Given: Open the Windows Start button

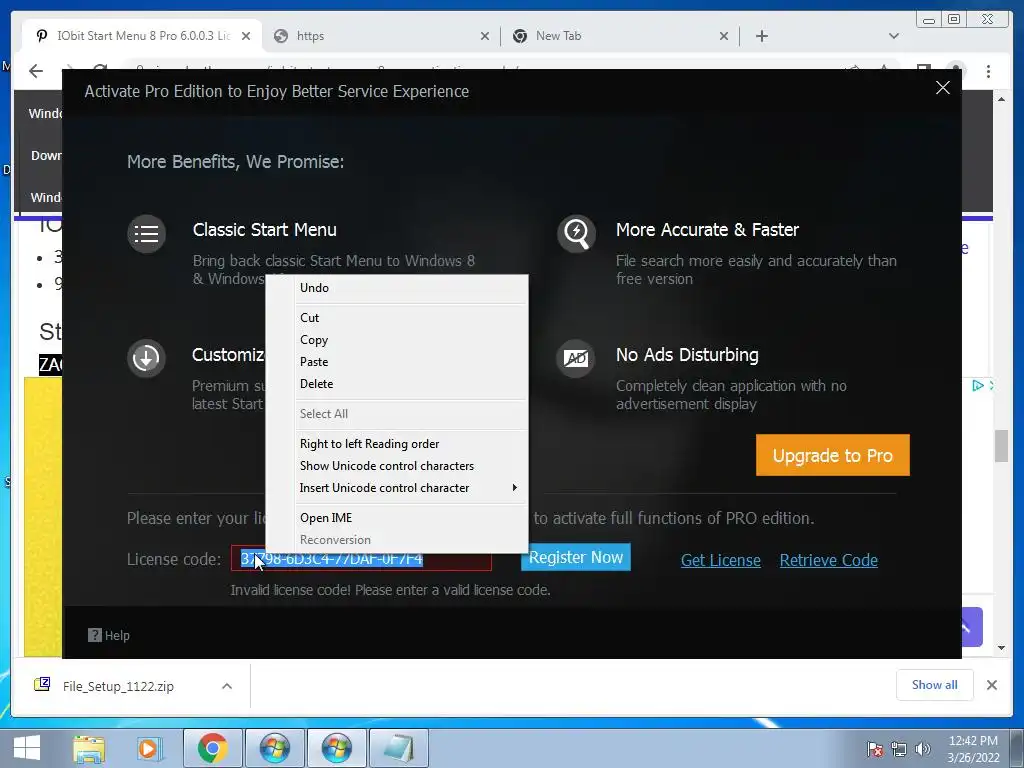Looking at the screenshot, I should point(27,748).
